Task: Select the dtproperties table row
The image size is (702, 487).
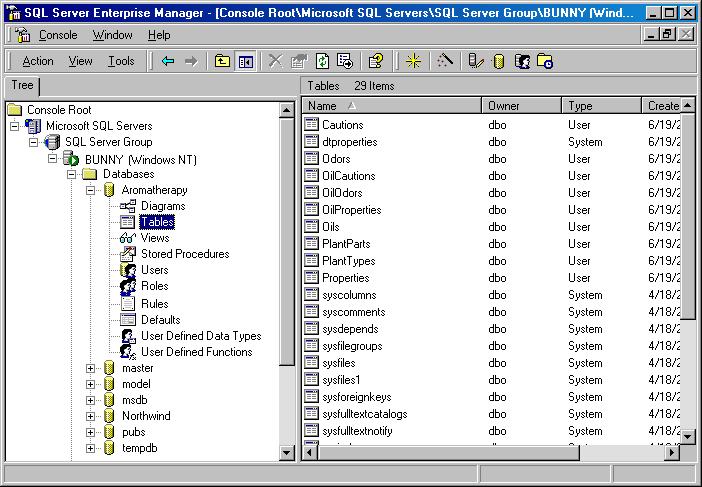Action: (x=492, y=142)
